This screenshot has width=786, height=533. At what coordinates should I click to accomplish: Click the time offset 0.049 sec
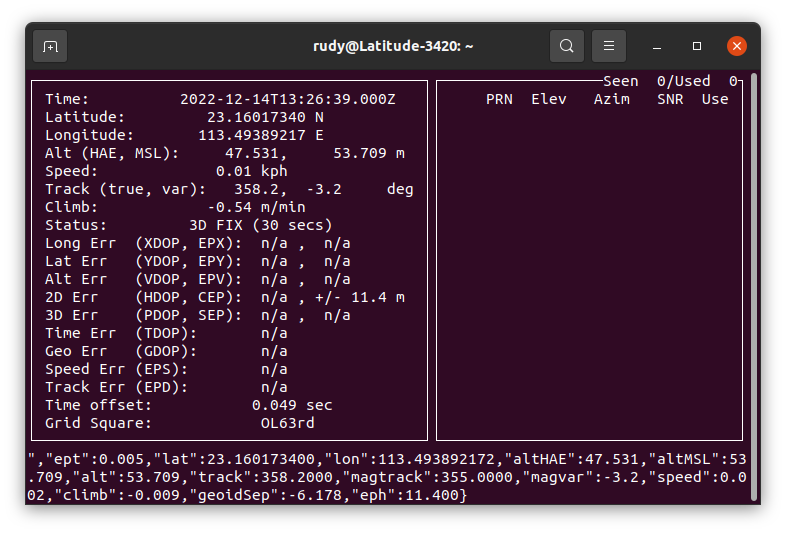[x=292, y=406]
